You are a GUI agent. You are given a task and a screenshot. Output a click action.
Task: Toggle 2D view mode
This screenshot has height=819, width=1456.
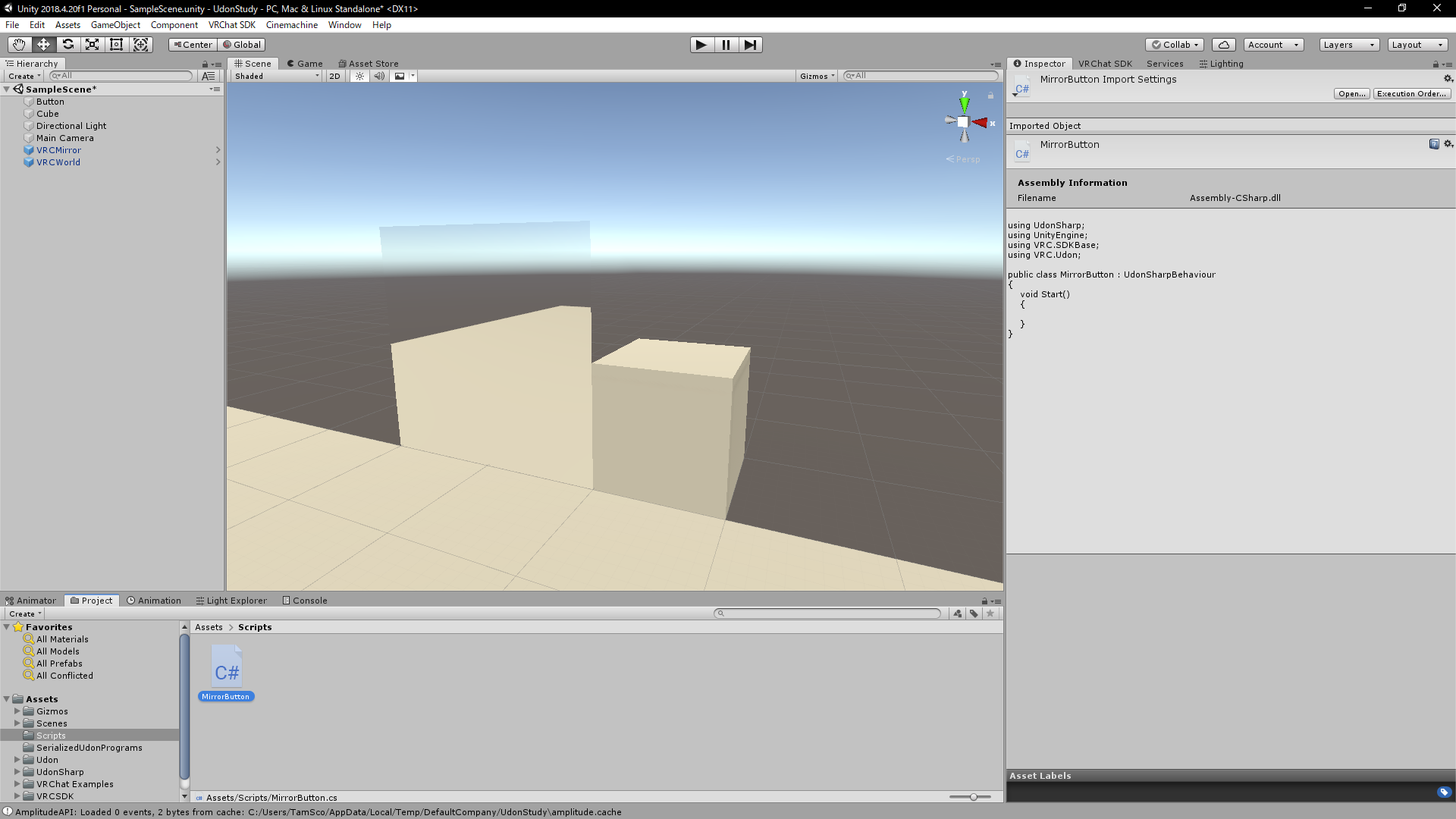pos(334,76)
